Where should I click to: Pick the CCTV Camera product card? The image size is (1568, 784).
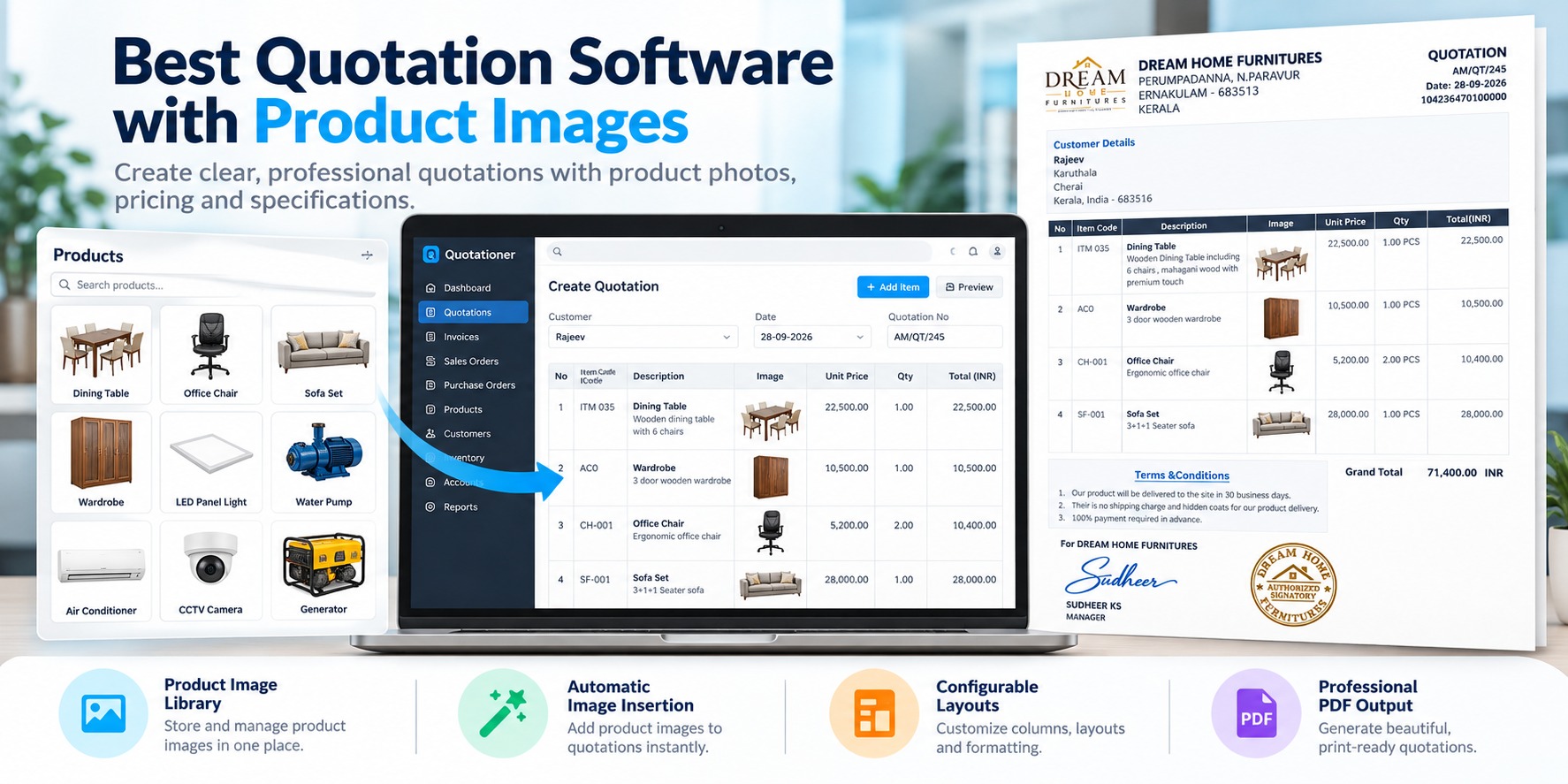(210, 571)
